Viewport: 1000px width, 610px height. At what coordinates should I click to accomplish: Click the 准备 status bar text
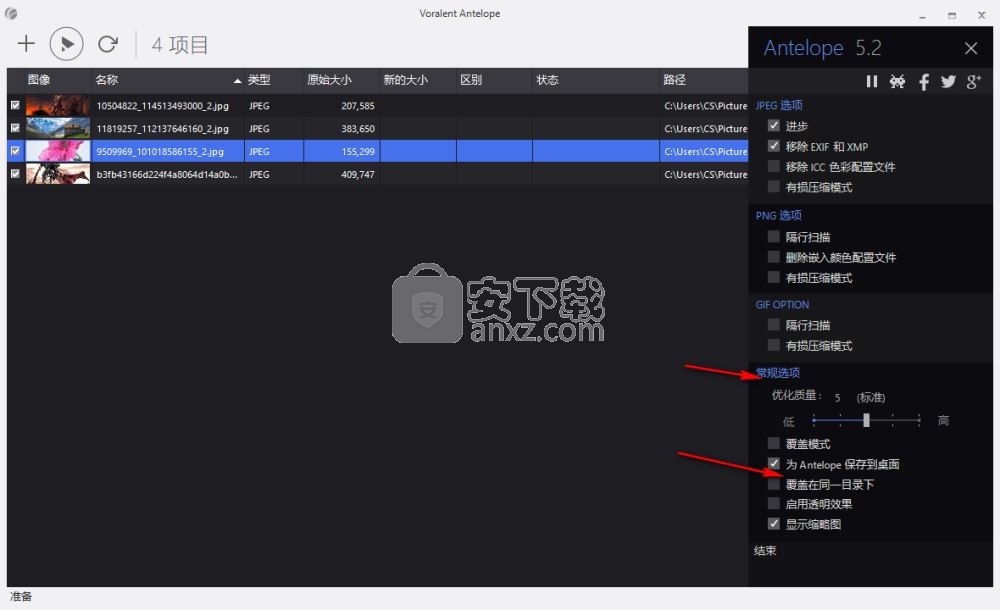(20, 597)
